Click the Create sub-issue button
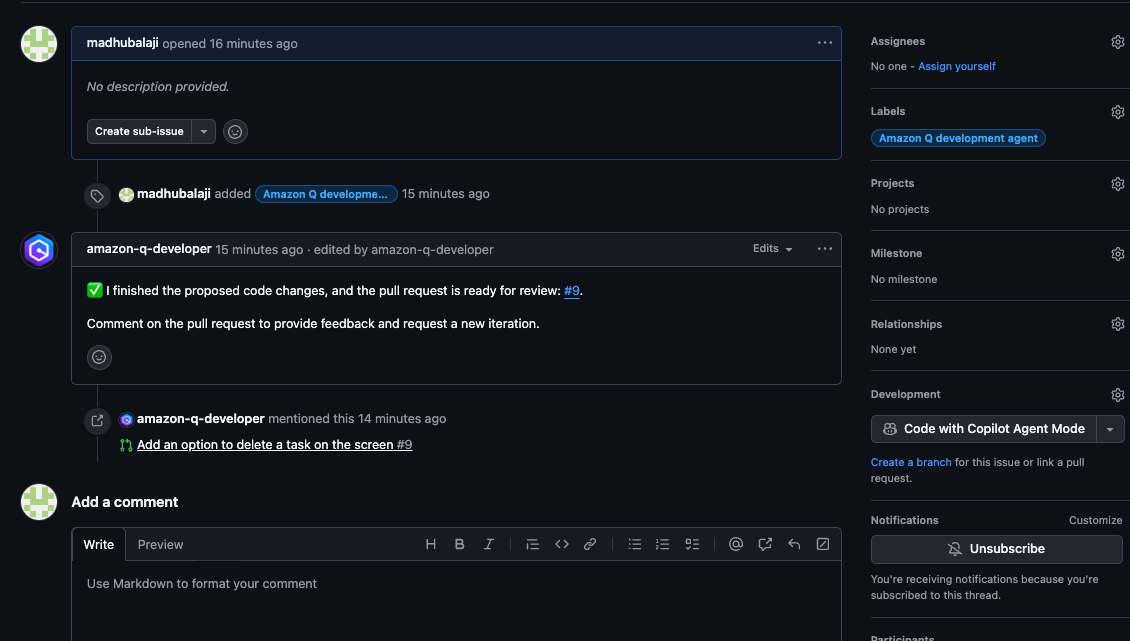 (139, 131)
